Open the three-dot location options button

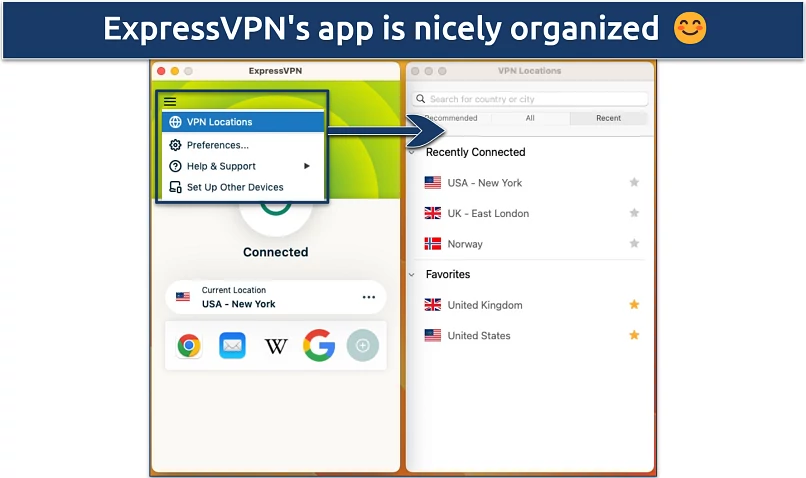click(369, 297)
